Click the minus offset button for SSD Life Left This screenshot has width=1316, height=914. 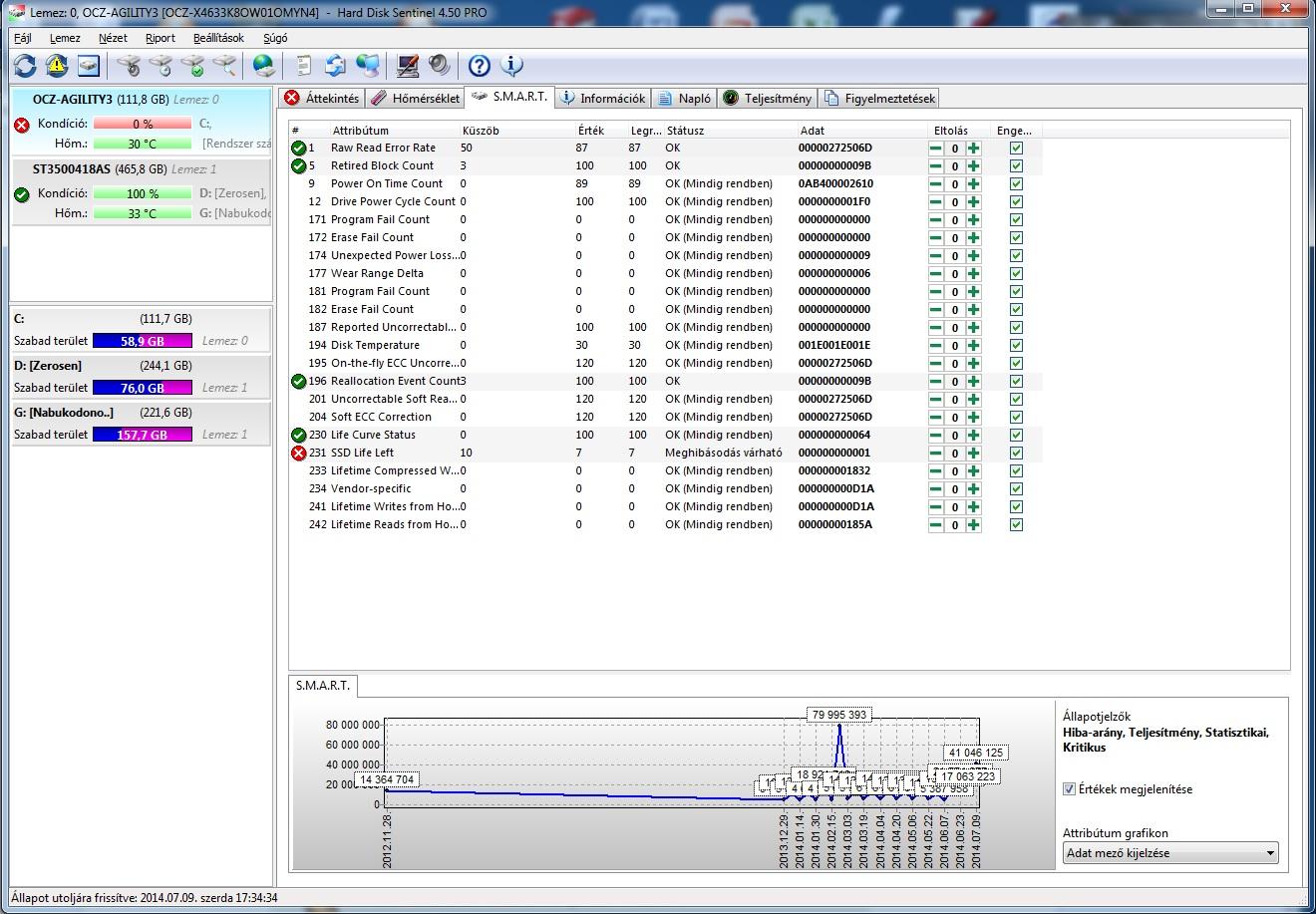click(x=935, y=454)
